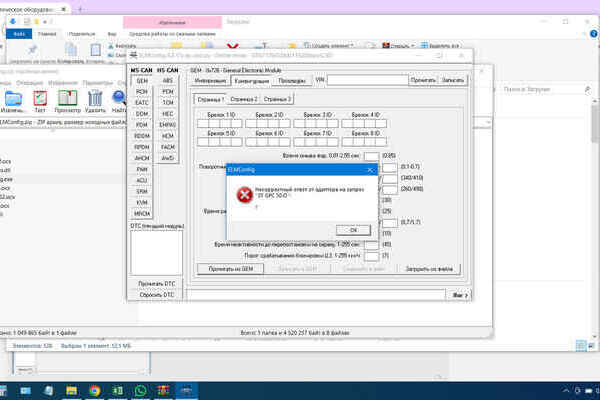This screenshot has height=400, width=600.
Task: Open WinRAR address bar dropdown arrow
Action: [x=488, y=122]
